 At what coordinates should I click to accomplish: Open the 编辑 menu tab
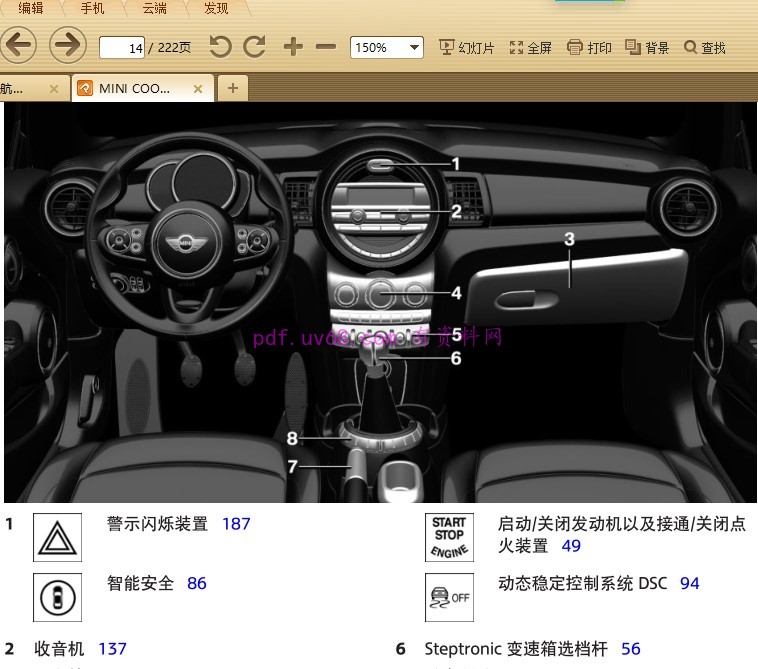(x=30, y=8)
